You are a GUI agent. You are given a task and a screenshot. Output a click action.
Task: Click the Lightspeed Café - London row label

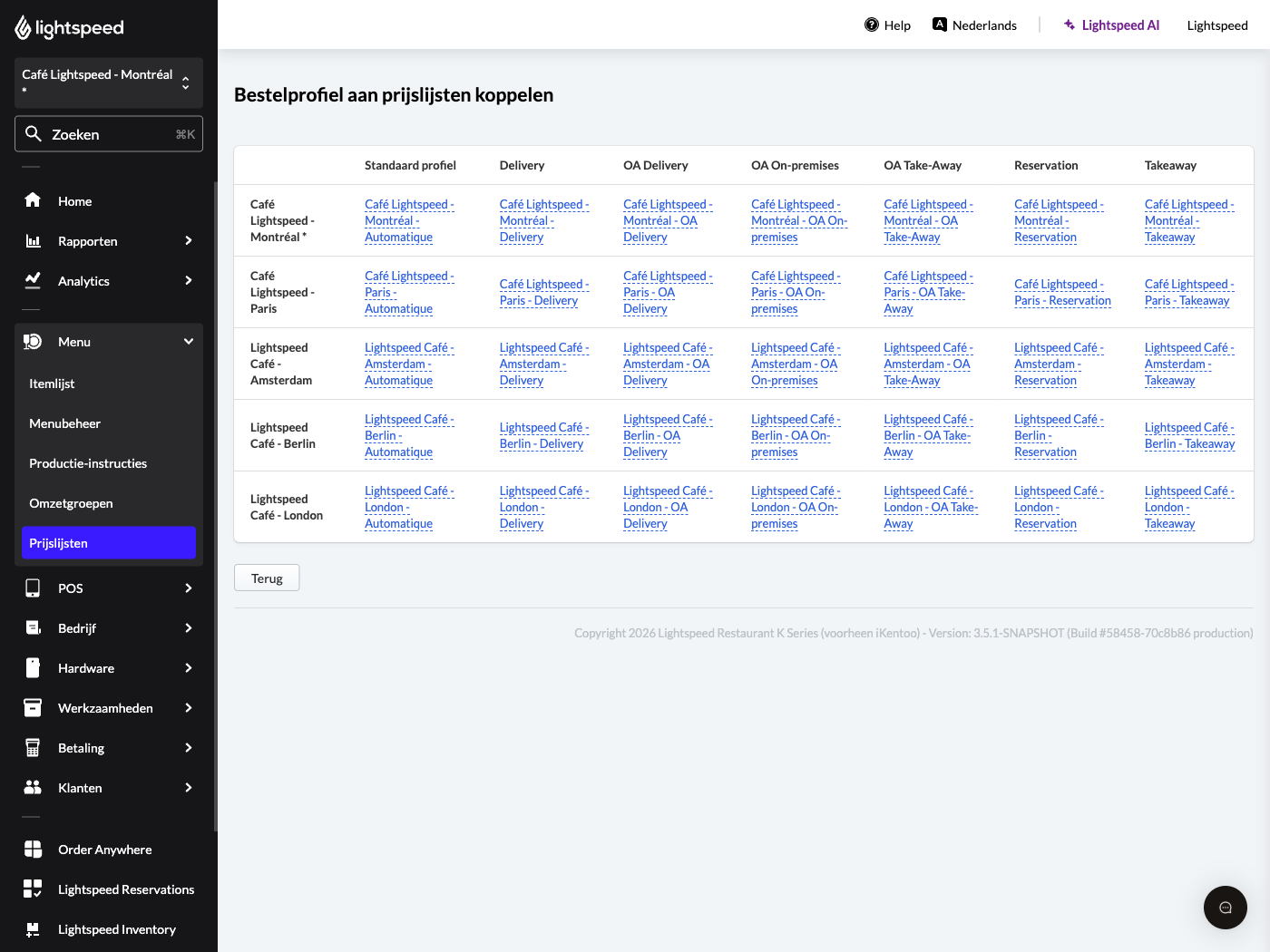[x=287, y=507]
